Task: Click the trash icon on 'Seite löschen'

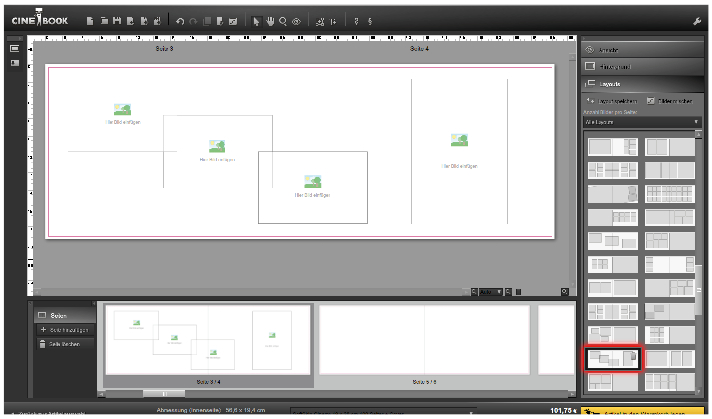Action: [43, 344]
